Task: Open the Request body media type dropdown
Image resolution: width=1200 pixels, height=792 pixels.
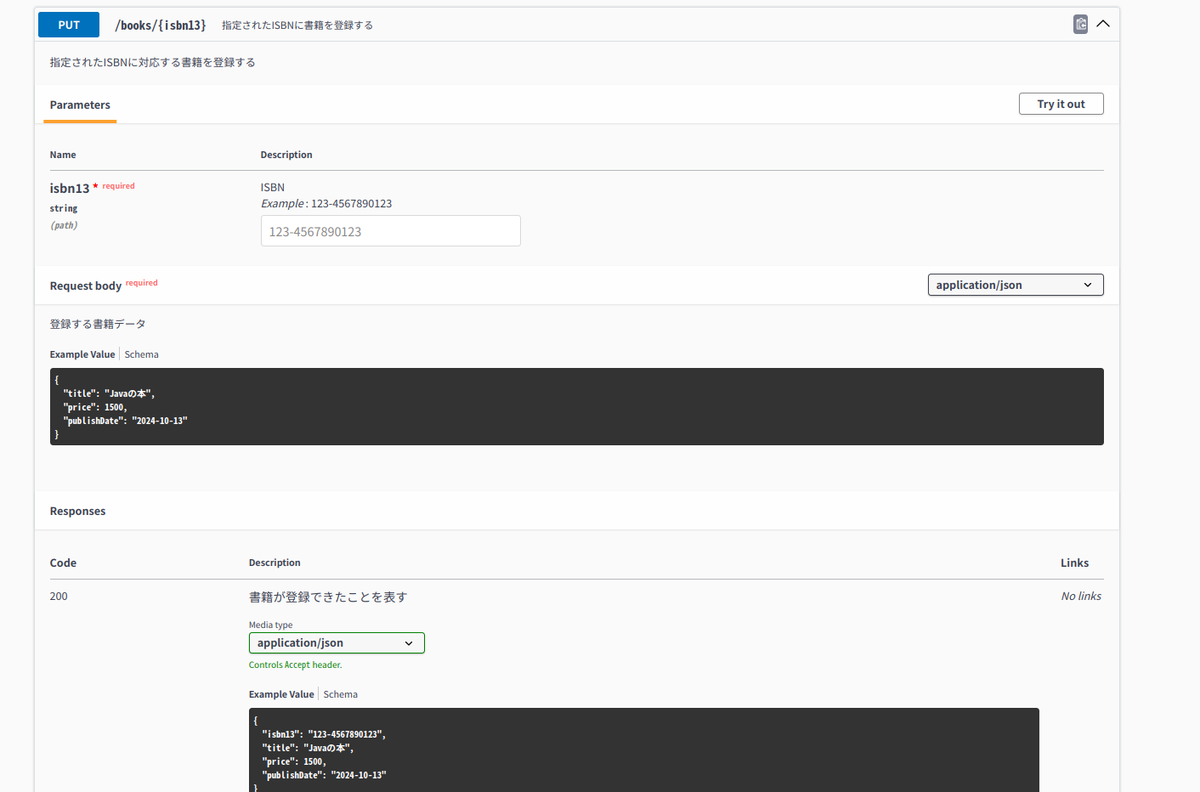Action: (1015, 284)
